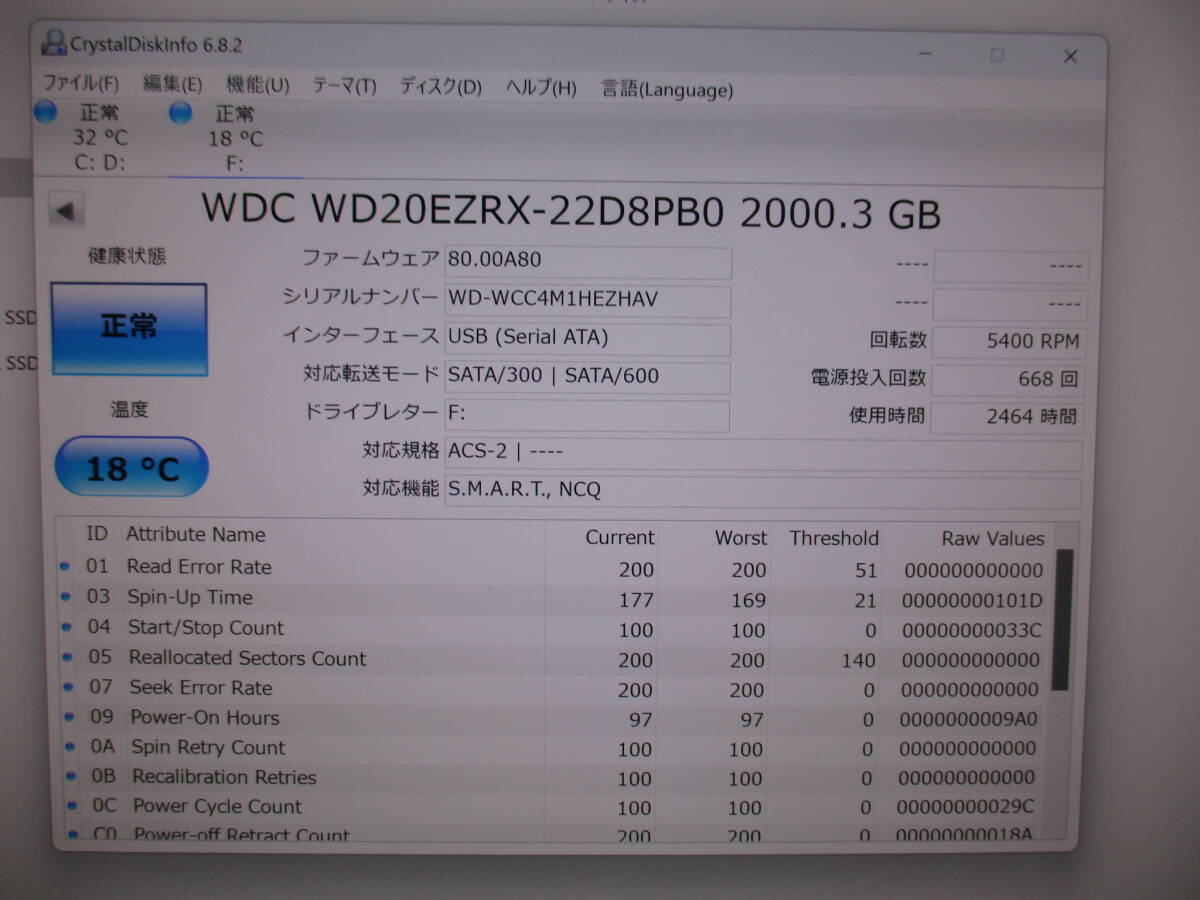Viewport: 1200px width, 900px height.
Task: Click the status dot for Spin-Up Time
Action: (66, 597)
